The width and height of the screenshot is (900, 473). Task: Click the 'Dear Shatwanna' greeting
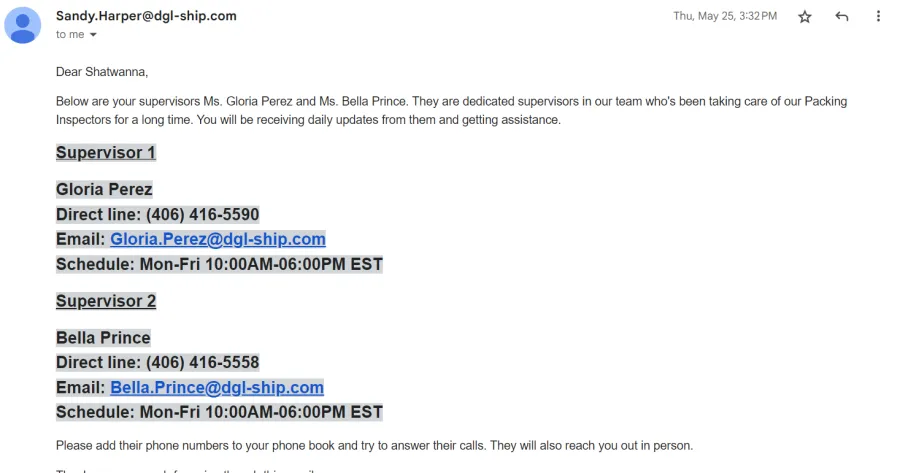pyautogui.click(x=102, y=72)
